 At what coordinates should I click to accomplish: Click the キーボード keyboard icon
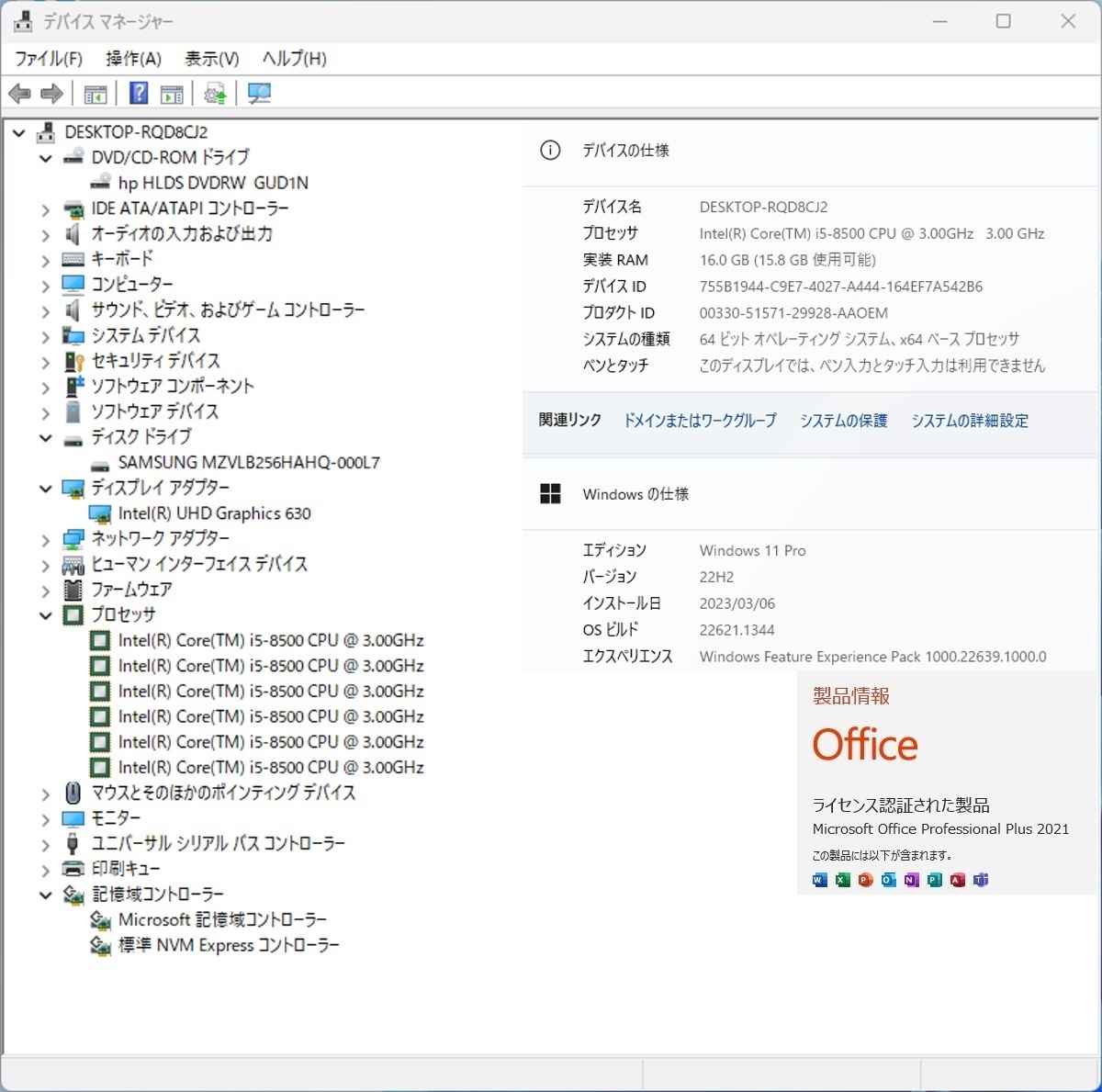pos(73,259)
